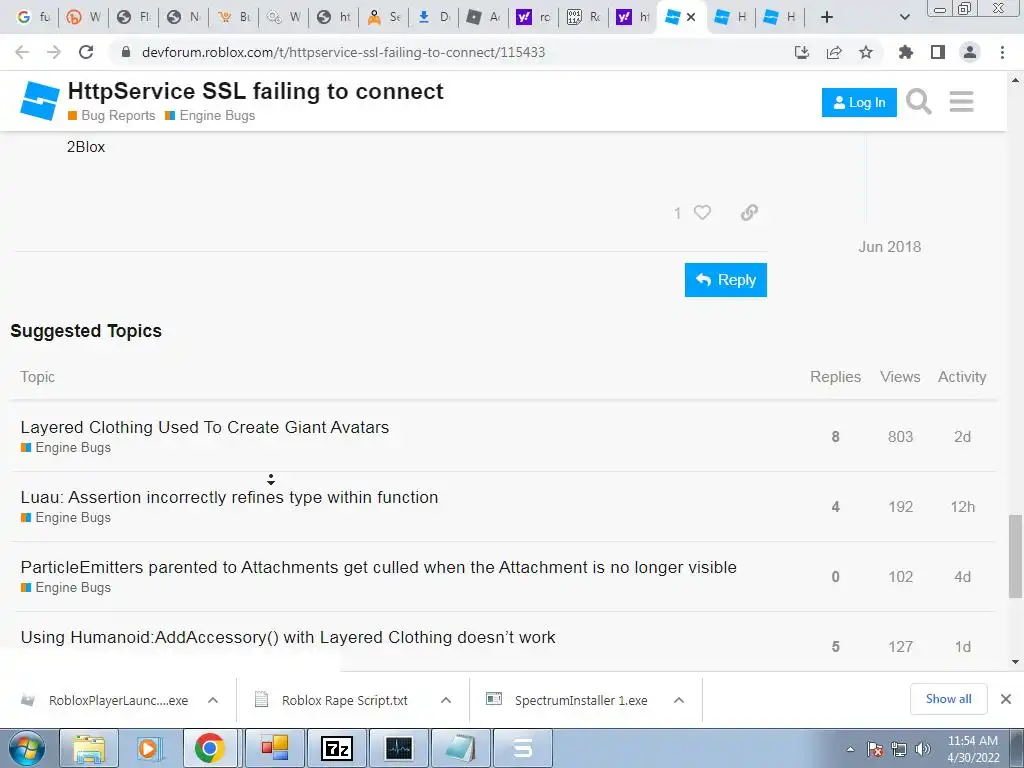
Task: Open Chrome's three-dot menu
Action: coord(1002,52)
